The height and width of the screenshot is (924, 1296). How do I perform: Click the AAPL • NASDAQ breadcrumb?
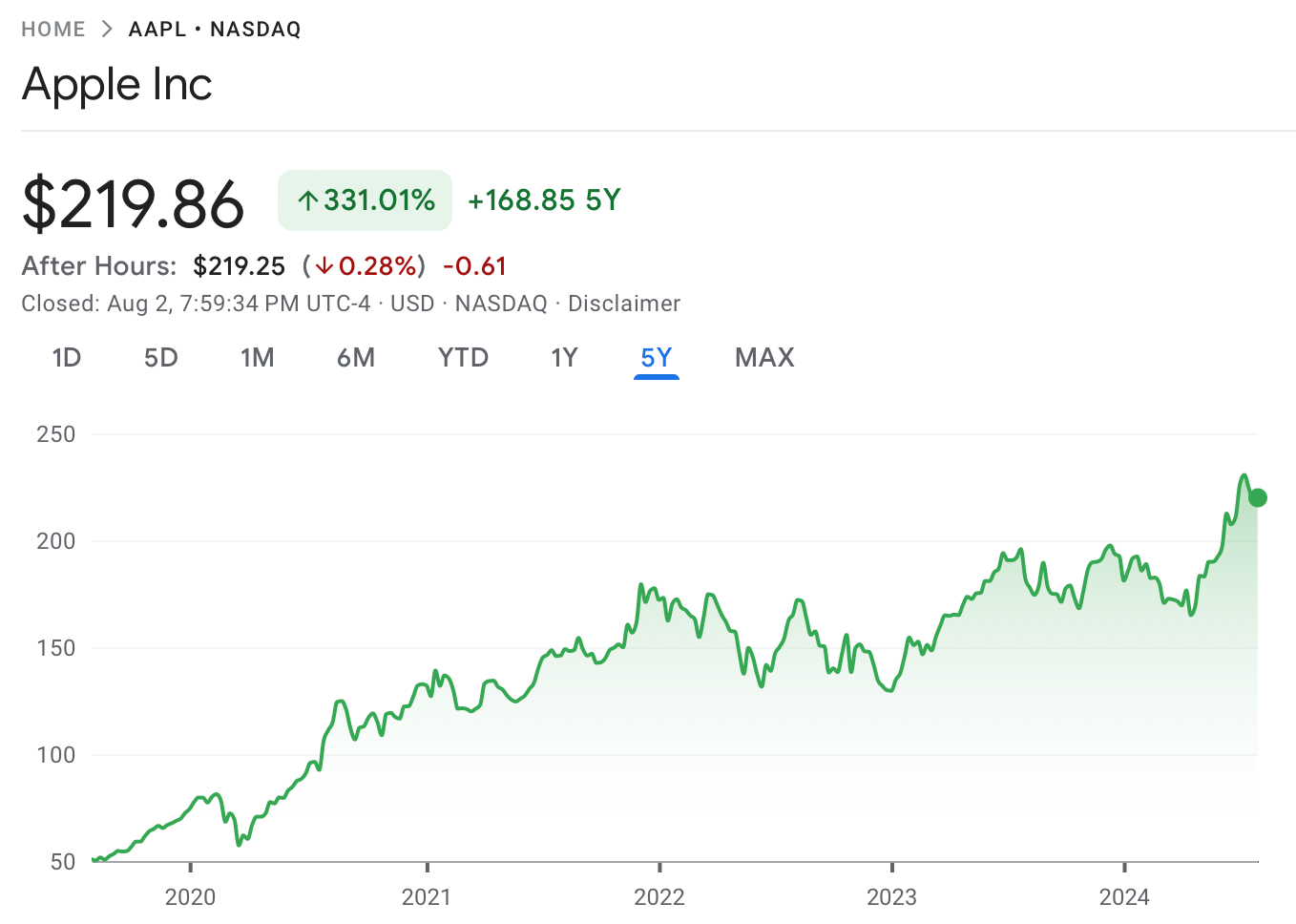point(215,30)
